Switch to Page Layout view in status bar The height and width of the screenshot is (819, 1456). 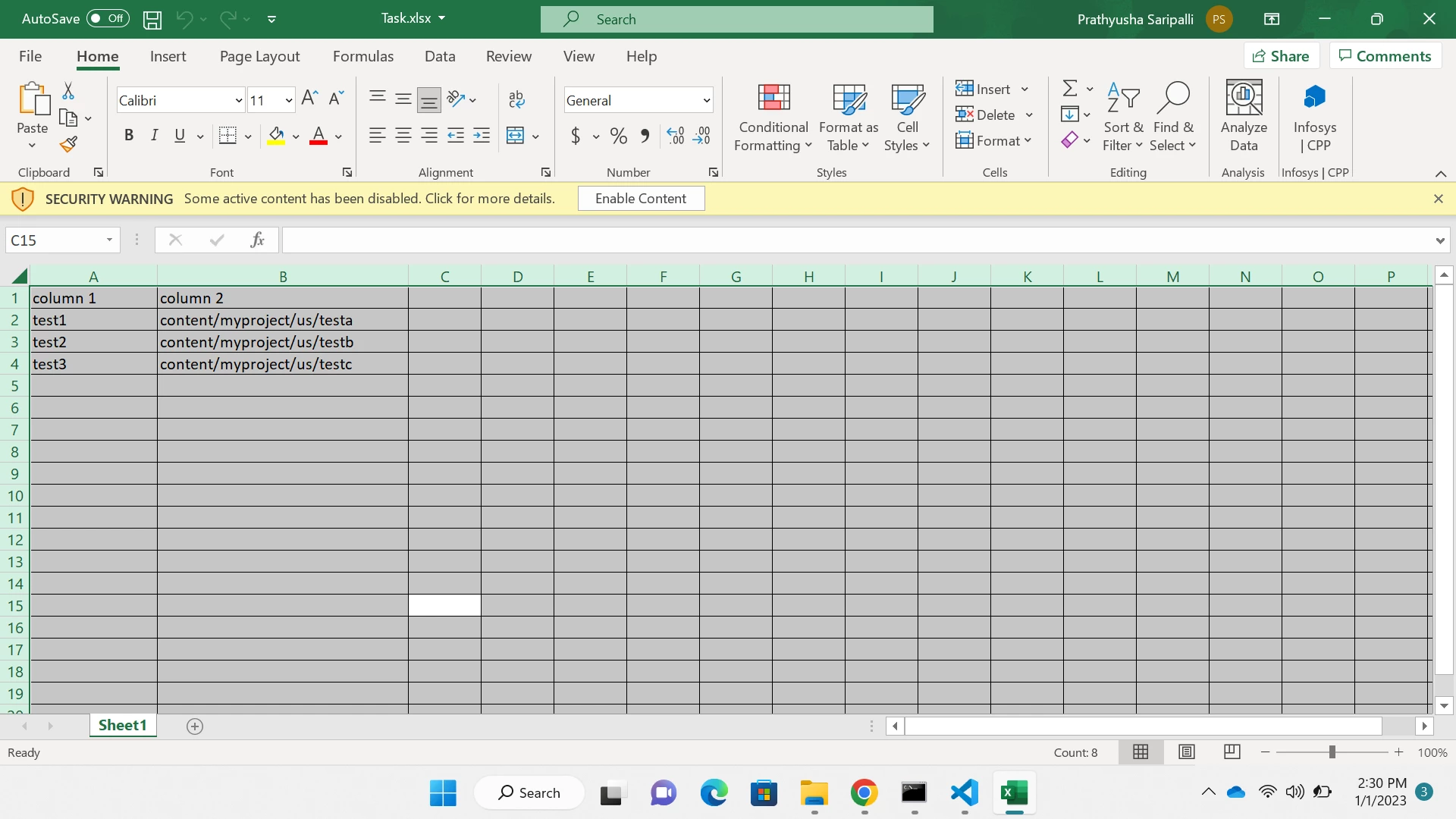pyautogui.click(x=1187, y=752)
